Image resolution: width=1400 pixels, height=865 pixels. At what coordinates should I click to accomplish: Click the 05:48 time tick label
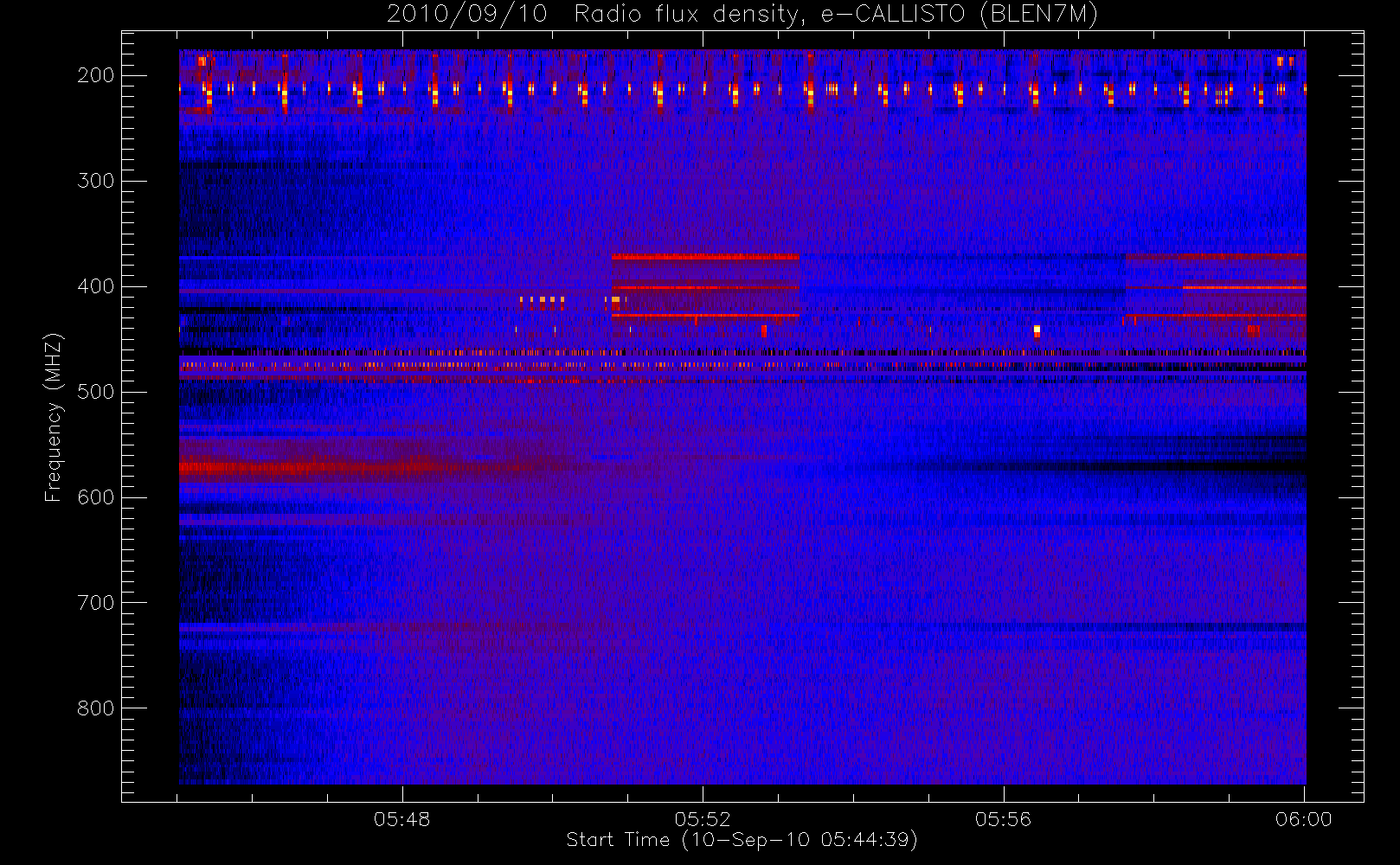[x=402, y=819]
